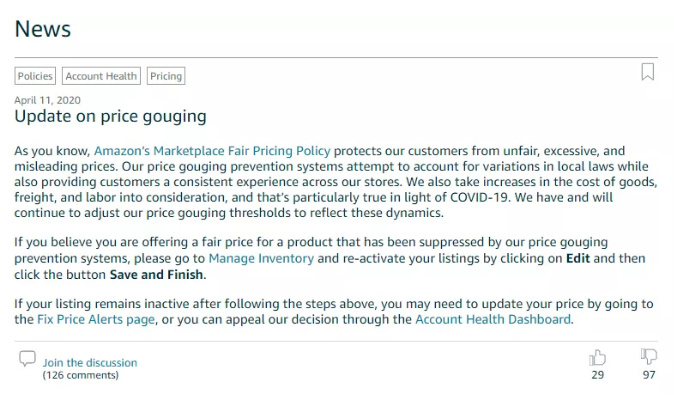Screen dimensions: 674x400
Task: Select the Account Health tag
Action: 102,76
